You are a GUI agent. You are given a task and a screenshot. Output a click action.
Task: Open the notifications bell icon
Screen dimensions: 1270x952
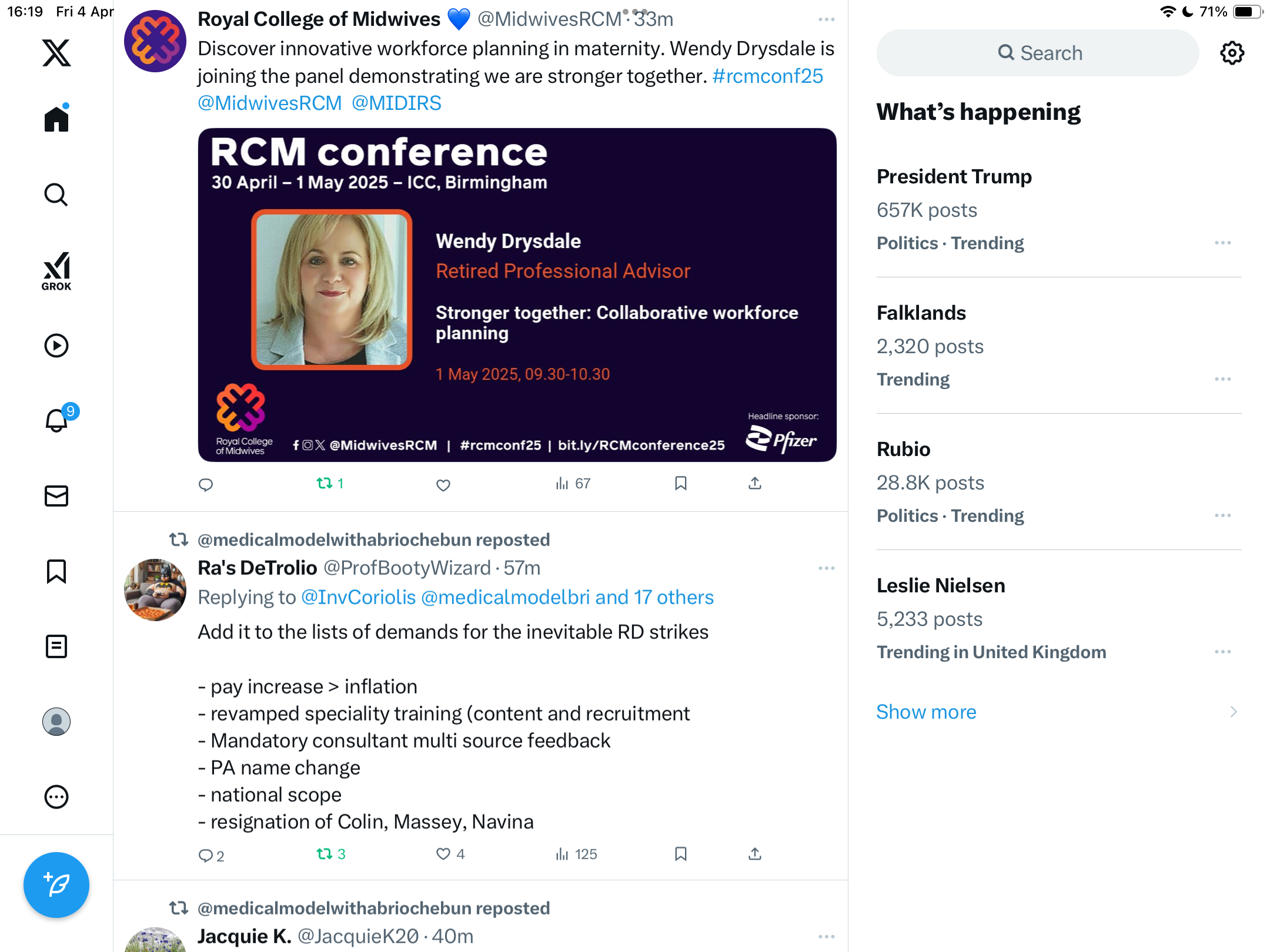point(58,420)
